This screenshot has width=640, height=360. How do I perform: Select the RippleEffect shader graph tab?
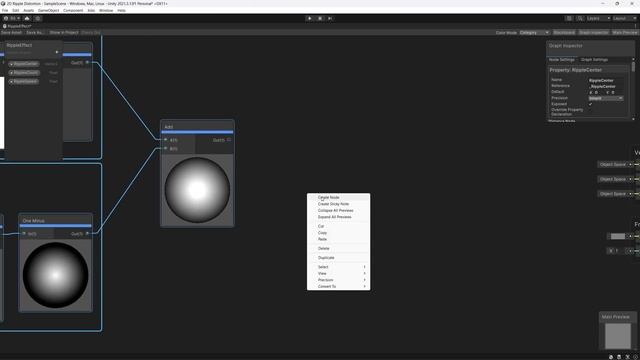[x=17, y=26]
